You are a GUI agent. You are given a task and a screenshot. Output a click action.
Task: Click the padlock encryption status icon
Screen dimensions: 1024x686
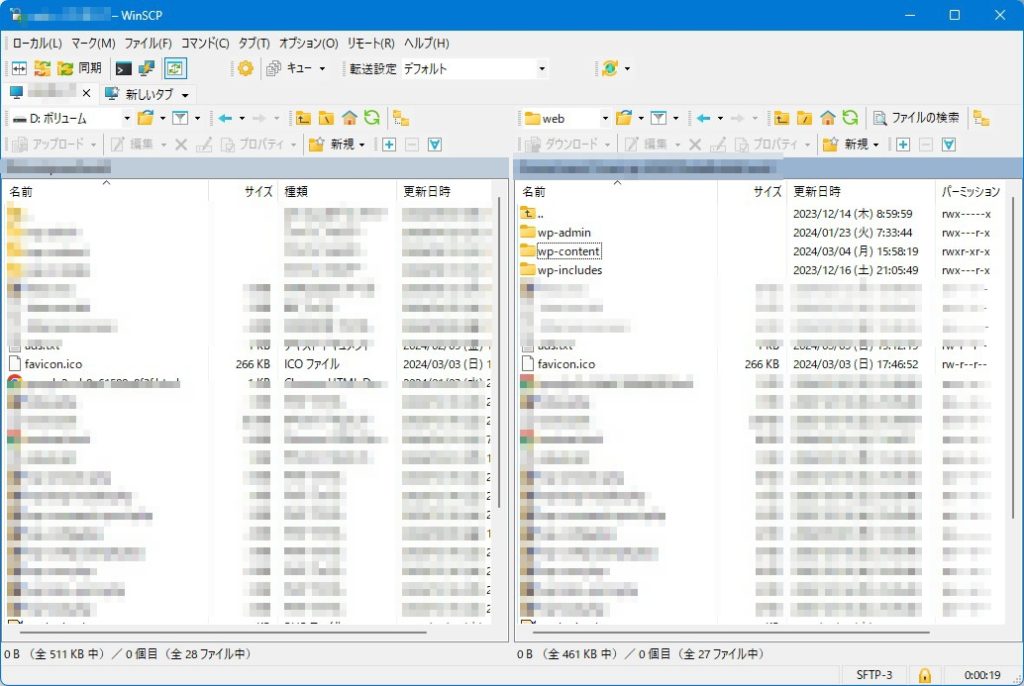[x=925, y=675]
